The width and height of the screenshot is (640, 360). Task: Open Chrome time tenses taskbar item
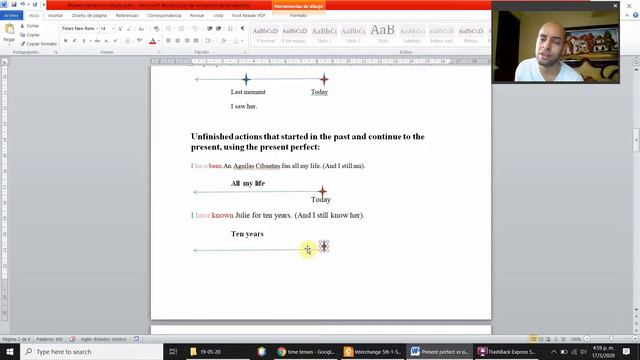[306, 351]
